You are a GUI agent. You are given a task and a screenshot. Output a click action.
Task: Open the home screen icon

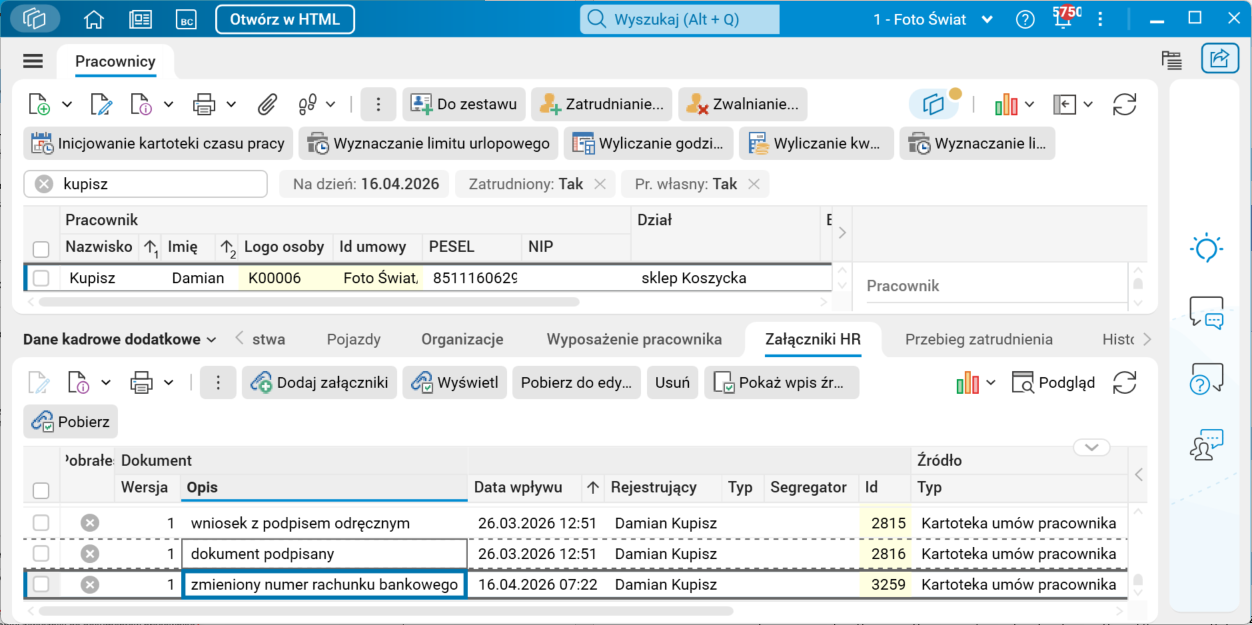[94, 19]
